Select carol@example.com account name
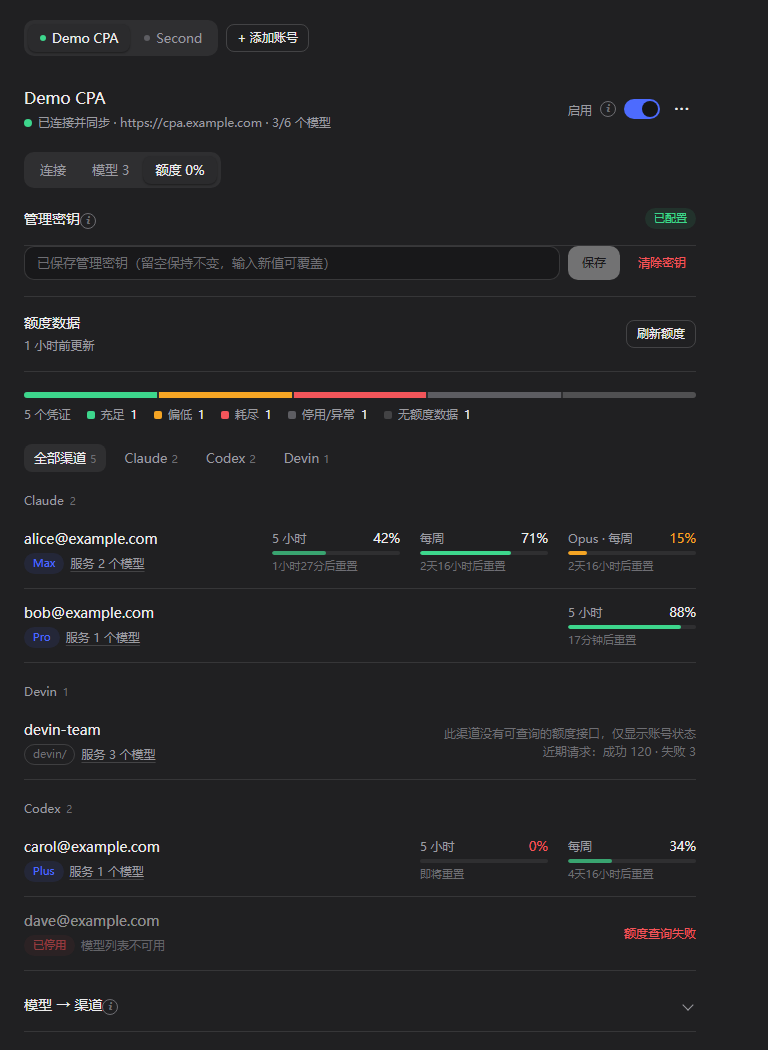This screenshot has height=1050, width=768. [92, 846]
